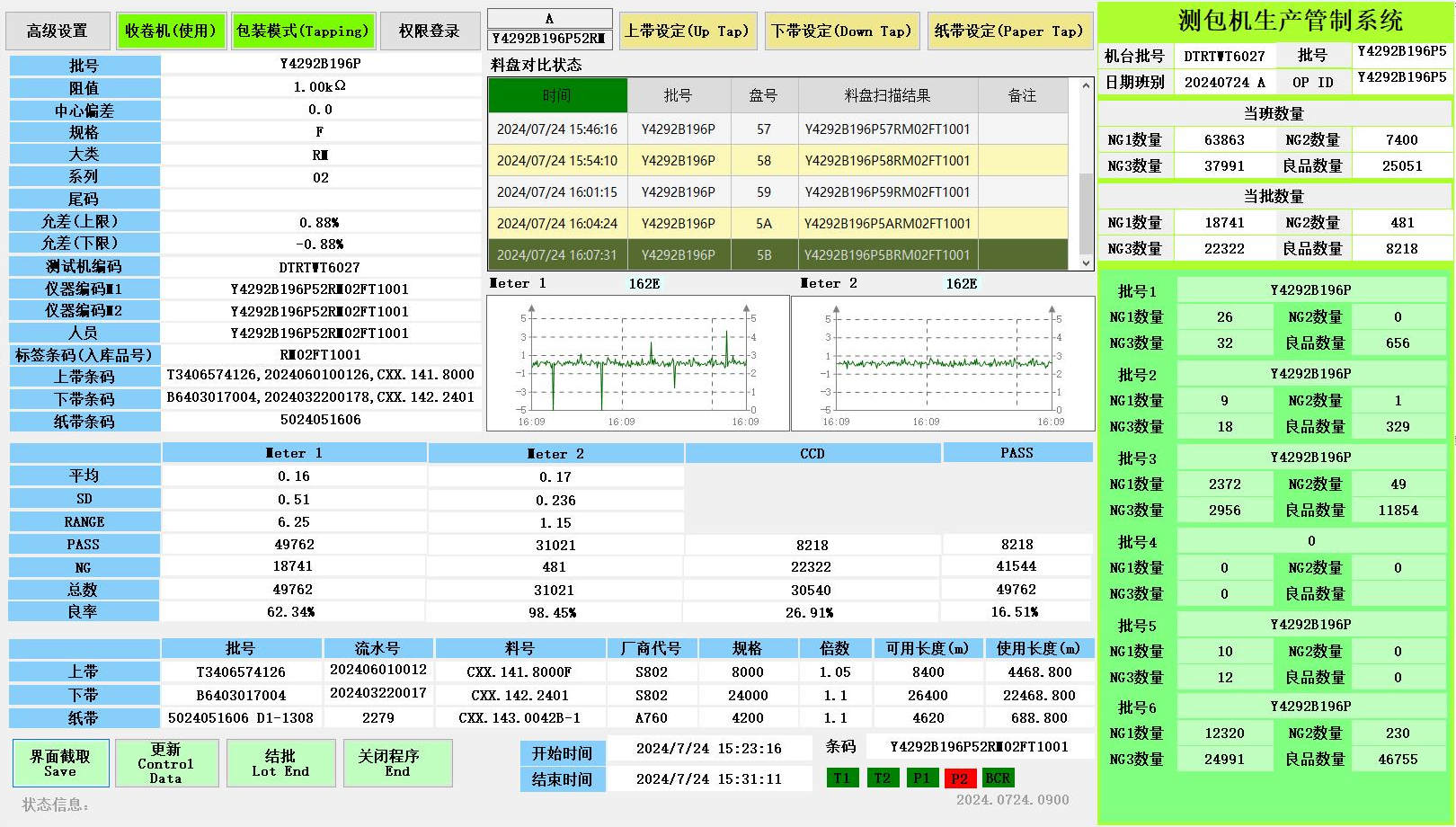Image resolution: width=1456 pixels, height=827 pixels.
Task: Click the 料盘扫描结果 column header
Action: pyautogui.click(x=886, y=95)
